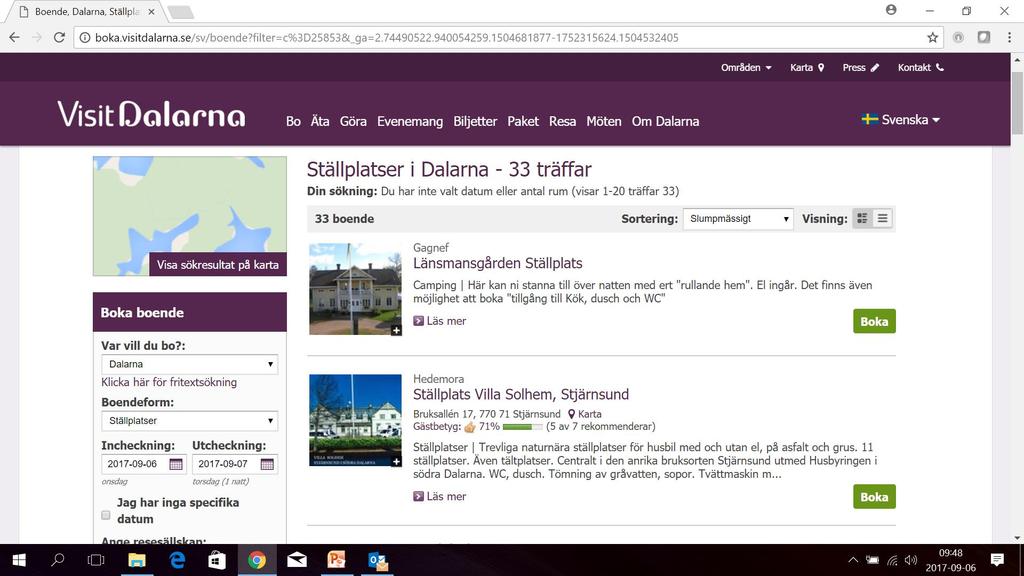The image size is (1024, 576).
Task: Click Utcheckning date field 2017-09-07
Action: coord(234,464)
